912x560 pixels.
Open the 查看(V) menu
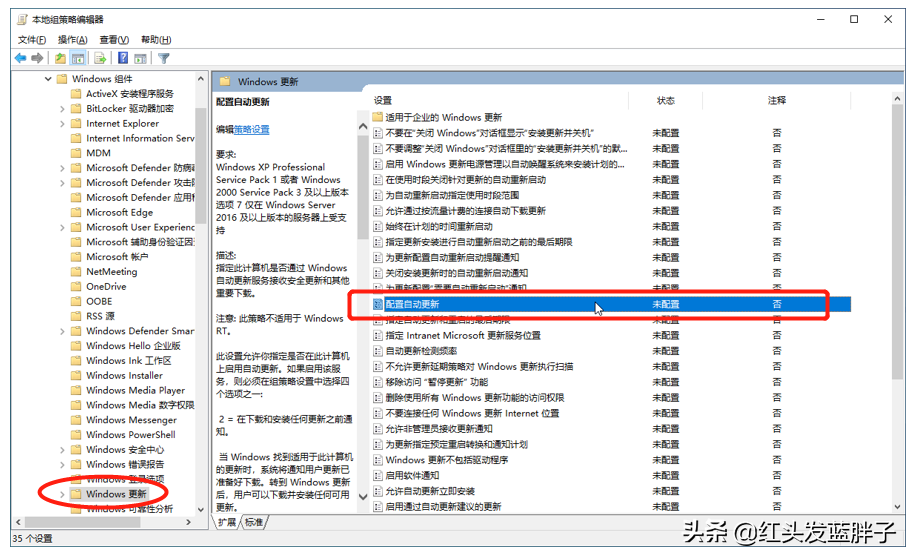click(114, 40)
